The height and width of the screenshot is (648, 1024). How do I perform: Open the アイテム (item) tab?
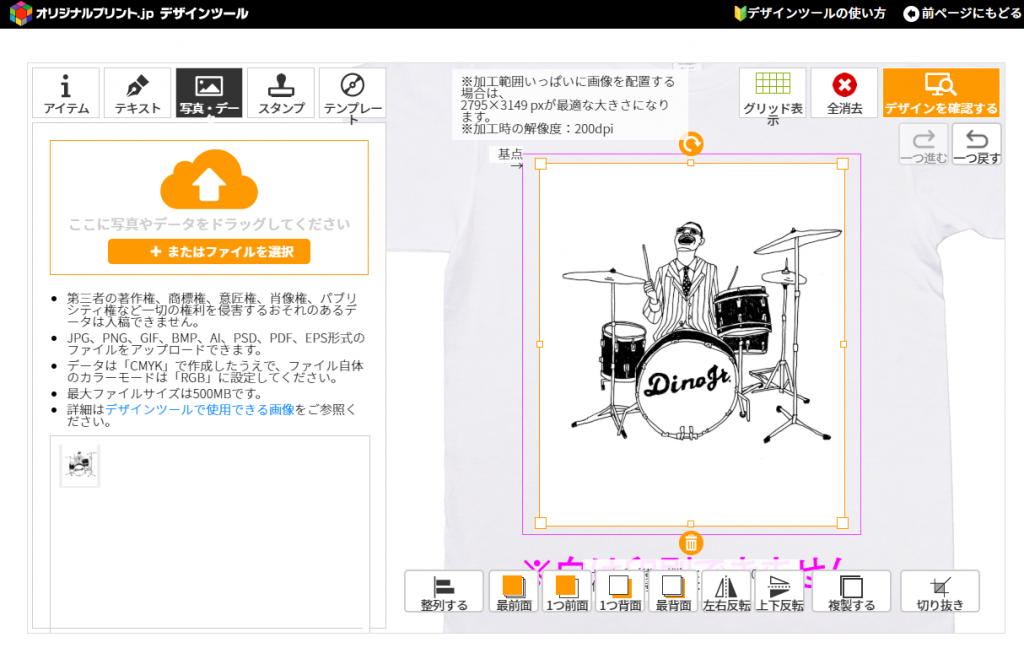66,93
